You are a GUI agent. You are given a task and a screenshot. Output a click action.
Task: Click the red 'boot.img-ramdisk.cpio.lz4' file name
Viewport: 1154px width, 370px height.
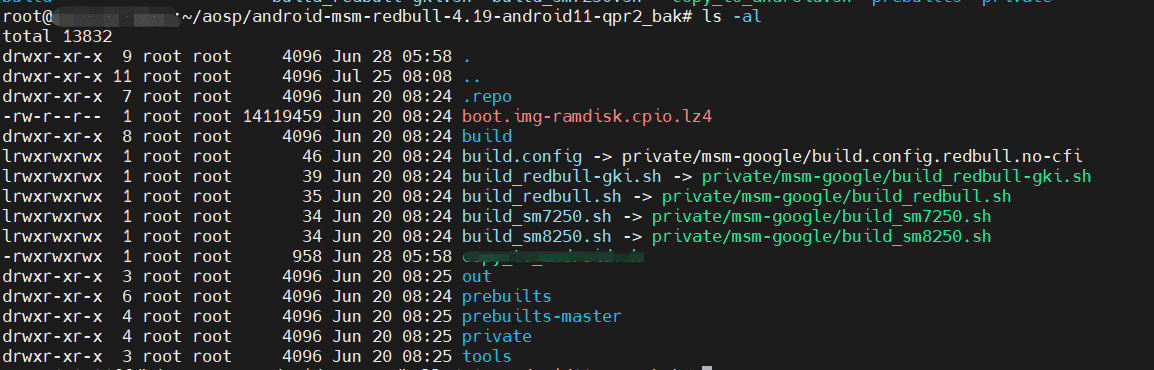587,116
